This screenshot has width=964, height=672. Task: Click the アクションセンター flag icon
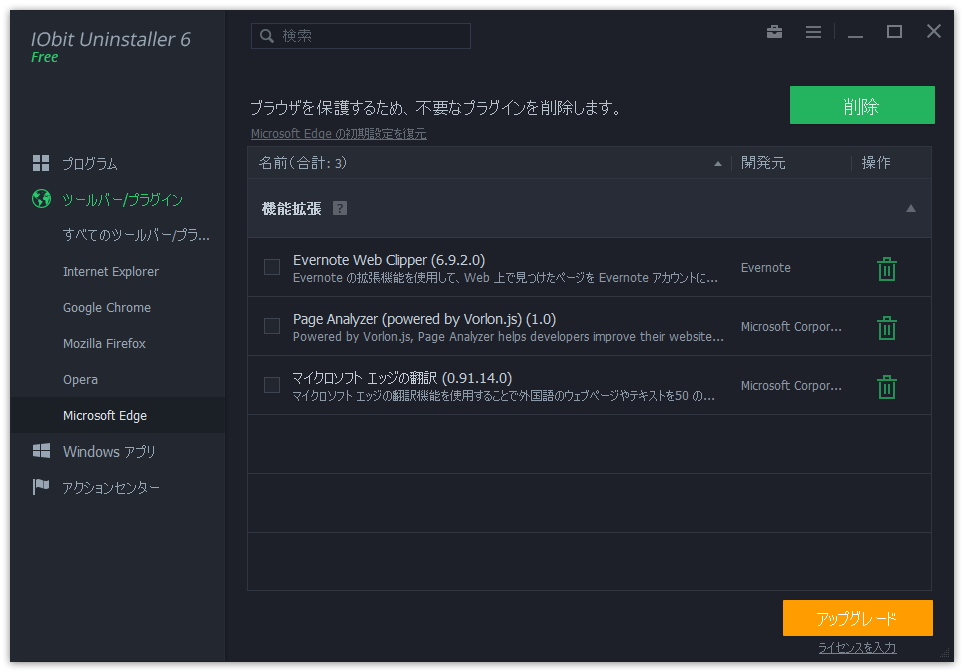(x=41, y=487)
